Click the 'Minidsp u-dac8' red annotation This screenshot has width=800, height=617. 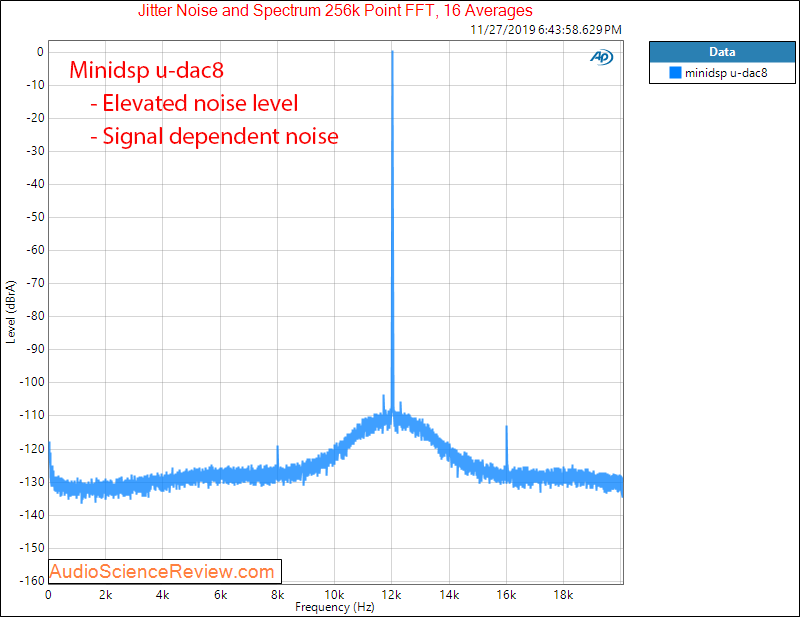[x=146, y=70]
